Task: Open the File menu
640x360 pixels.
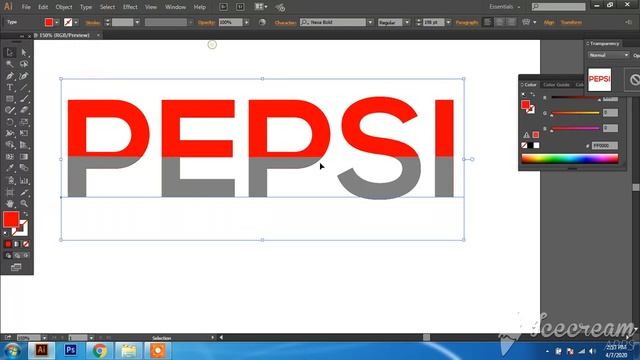Action: point(26,7)
